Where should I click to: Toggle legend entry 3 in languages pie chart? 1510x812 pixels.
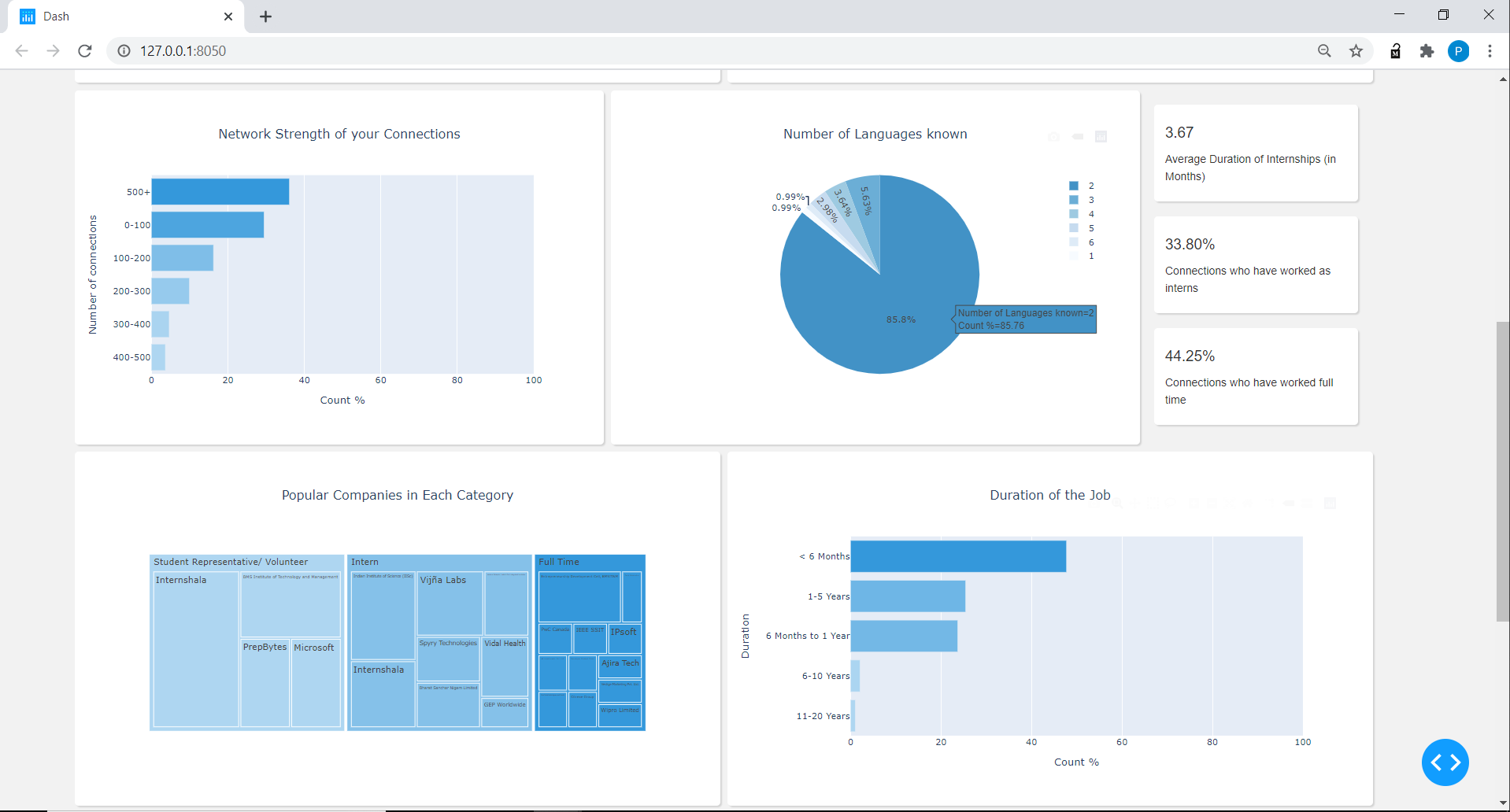[x=1082, y=200]
